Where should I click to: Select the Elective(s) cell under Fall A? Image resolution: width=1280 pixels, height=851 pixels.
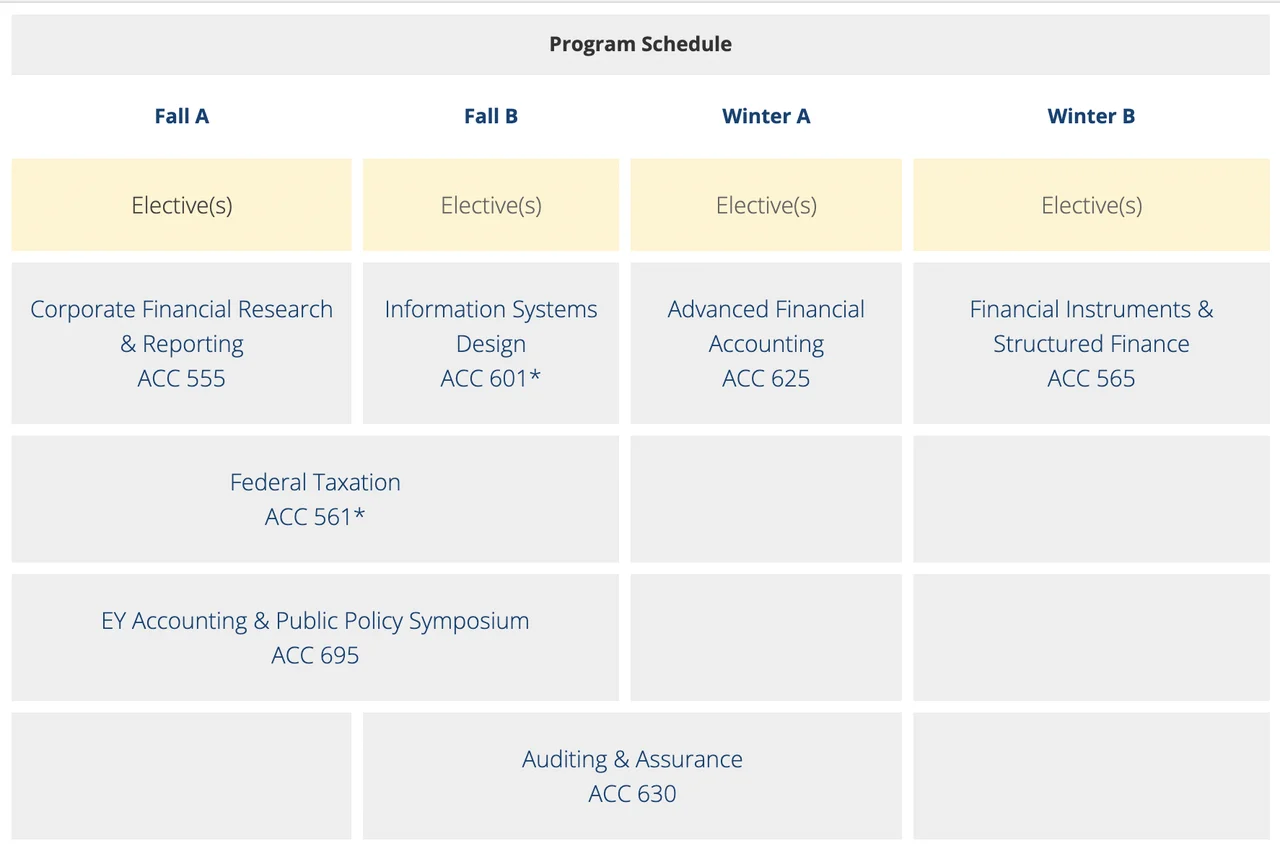pos(181,205)
